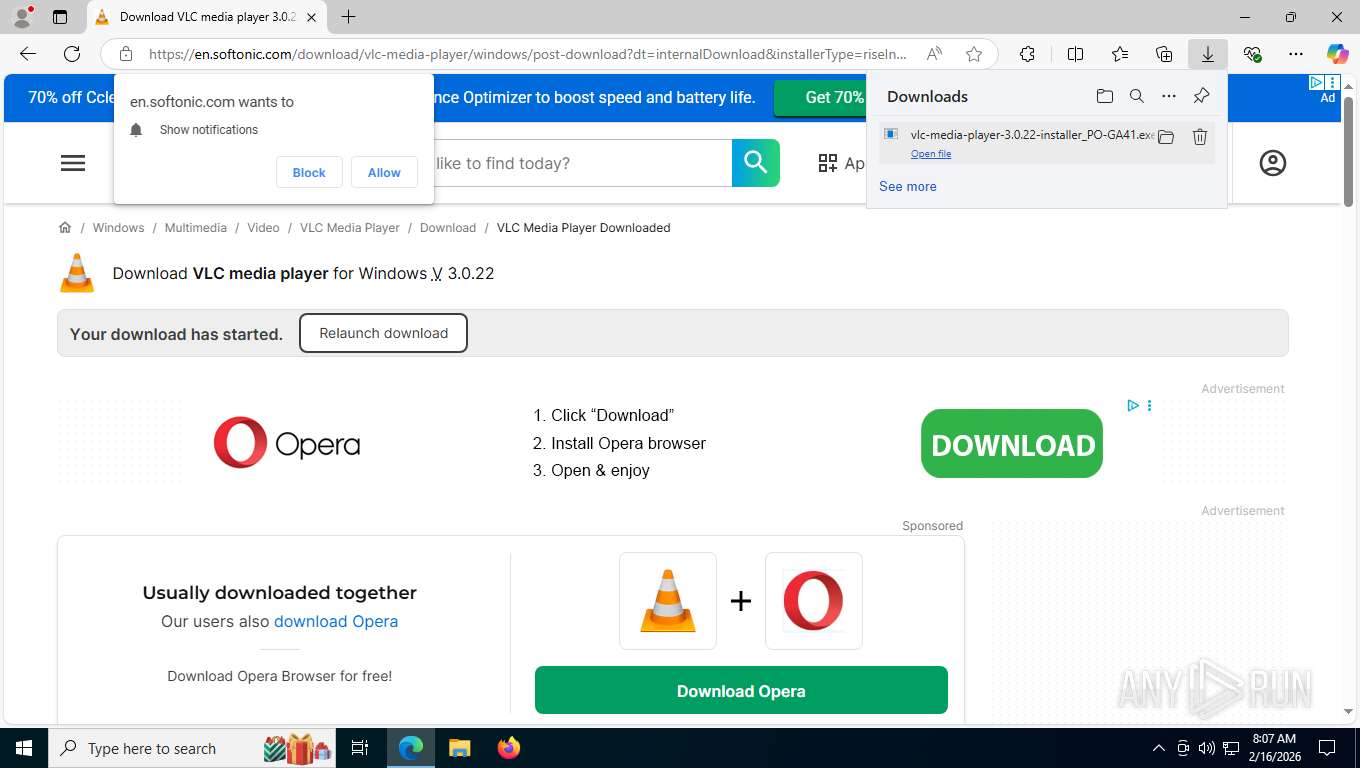Show vlc installer in folder

pyautogui.click(x=1166, y=137)
